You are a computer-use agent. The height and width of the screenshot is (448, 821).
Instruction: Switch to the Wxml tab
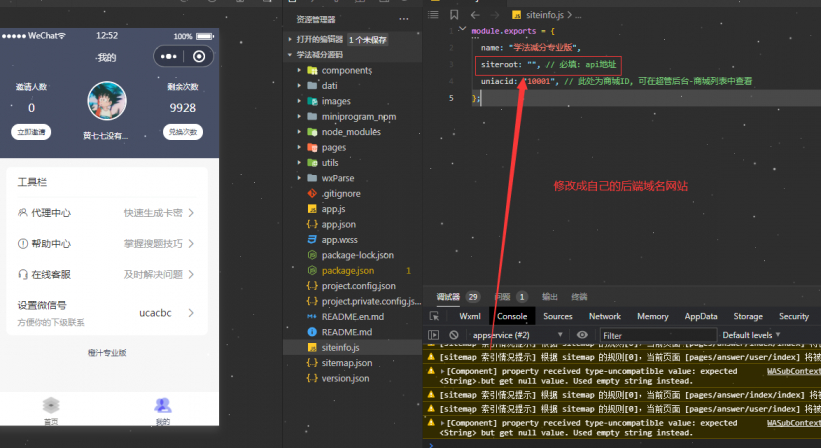coord(469,316)
